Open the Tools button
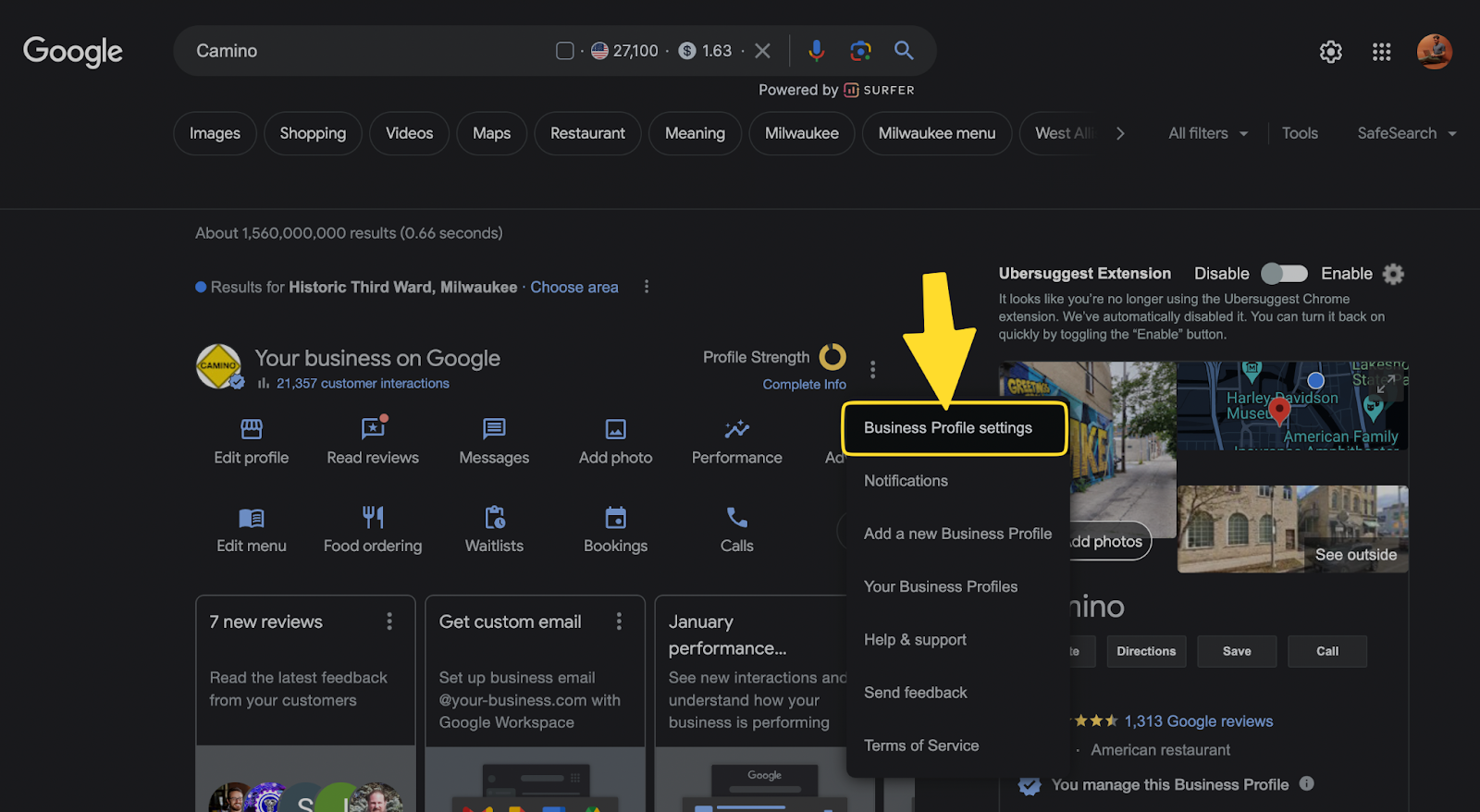1480x812 pixels. point(1300,133)
